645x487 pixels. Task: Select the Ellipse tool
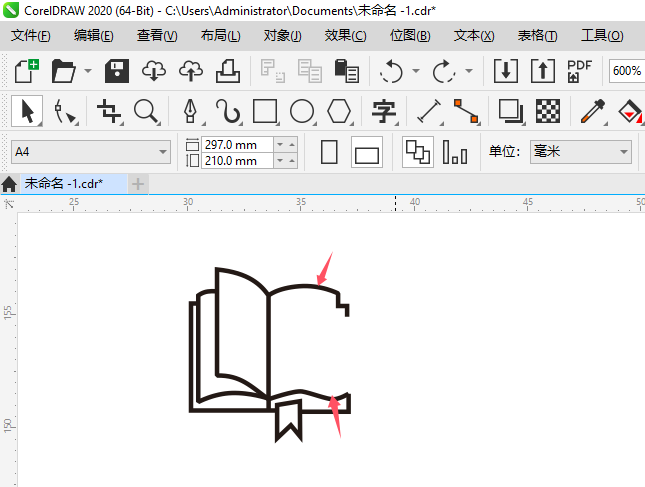(x=302, y=111)
